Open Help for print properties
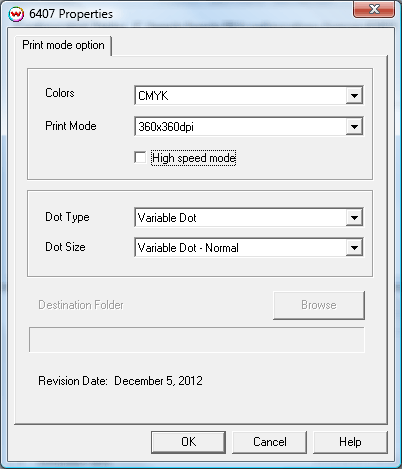 [350, 442]
